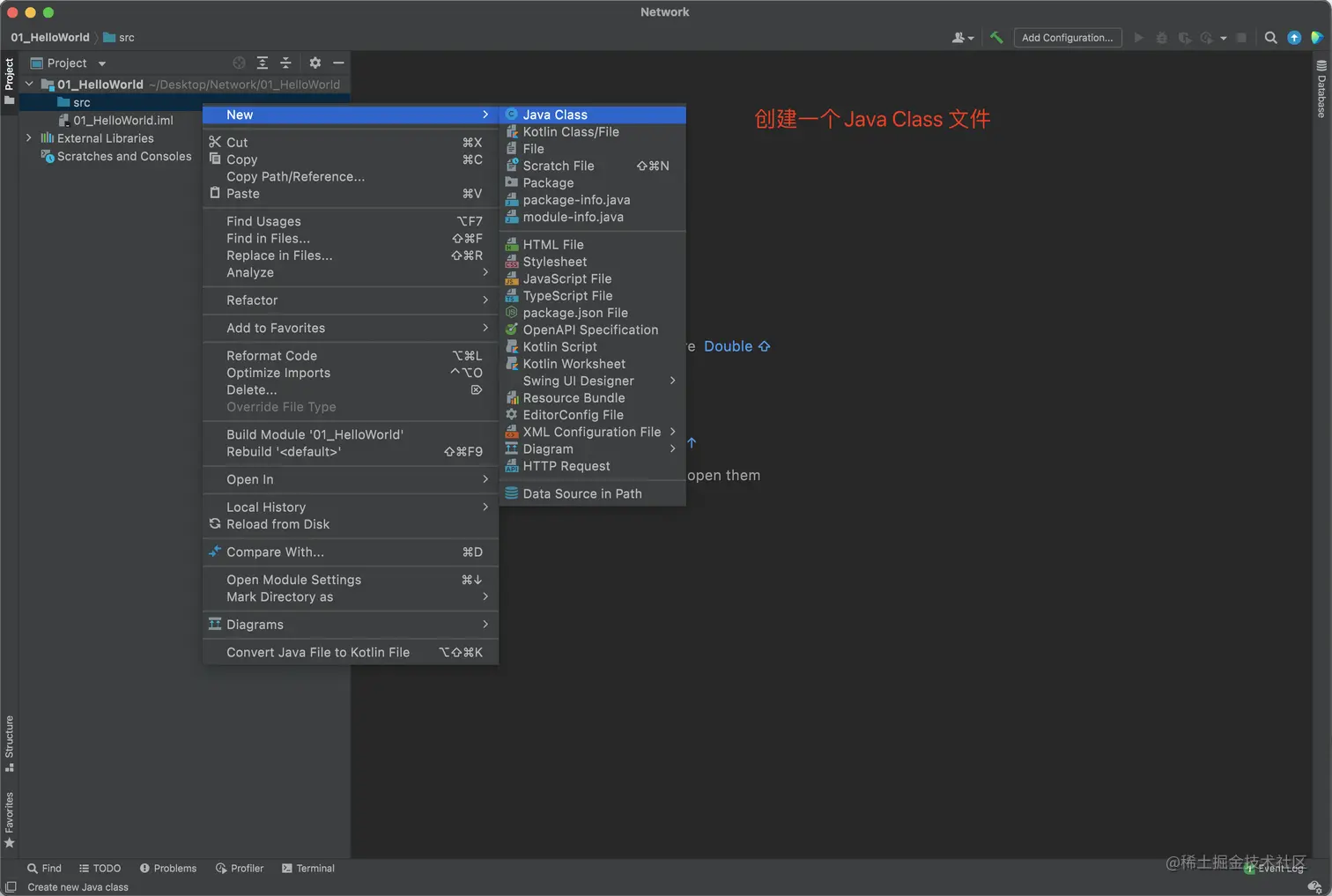Expand Swing UI Designer submenu
The image size is (1332, 896).
pyautogui.click(x=593, y=381)
